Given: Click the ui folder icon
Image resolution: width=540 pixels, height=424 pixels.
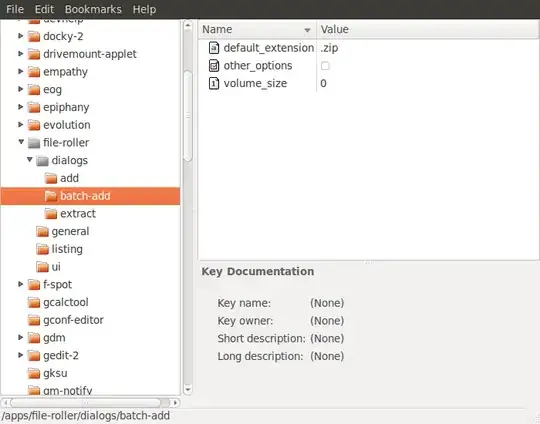Looking at the screenshot, I should [x=42, y=267].
